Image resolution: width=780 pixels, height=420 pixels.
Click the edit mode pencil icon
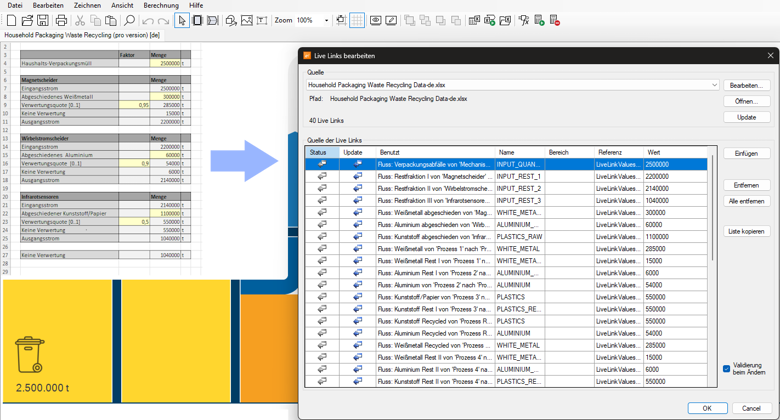(x=391, y=20)
